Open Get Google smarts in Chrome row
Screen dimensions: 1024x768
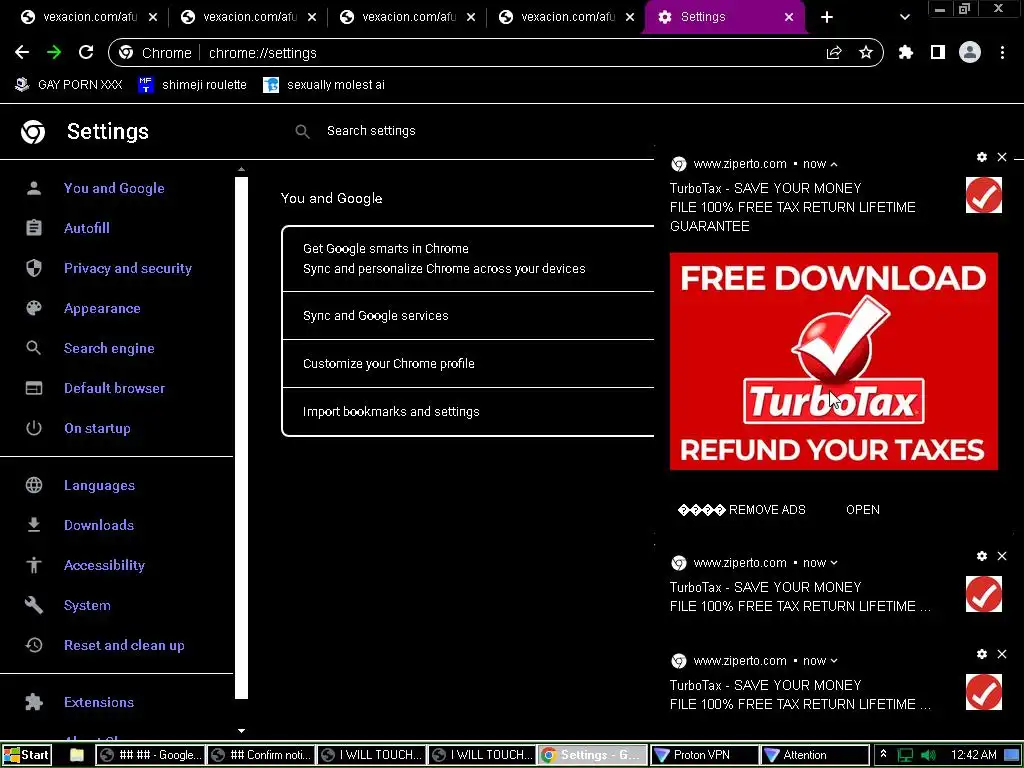click(468, 259)
